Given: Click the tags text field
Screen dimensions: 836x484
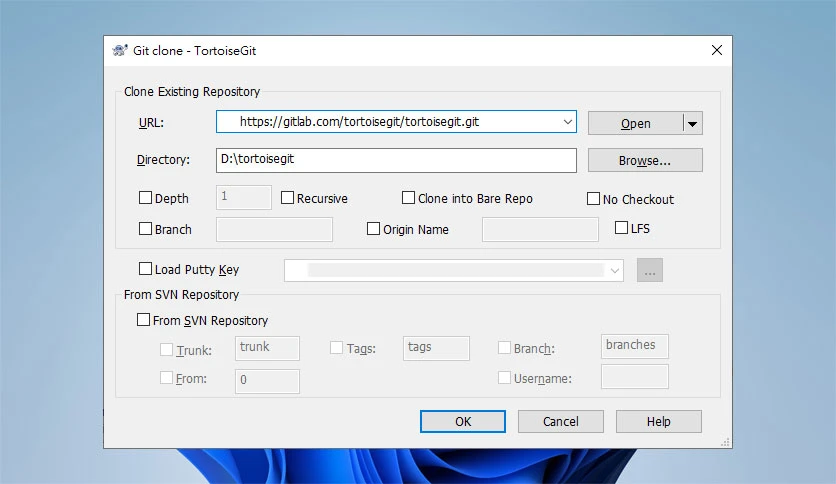Looking at the screenshot, I should pyautogui.click(x=436, y=348).
